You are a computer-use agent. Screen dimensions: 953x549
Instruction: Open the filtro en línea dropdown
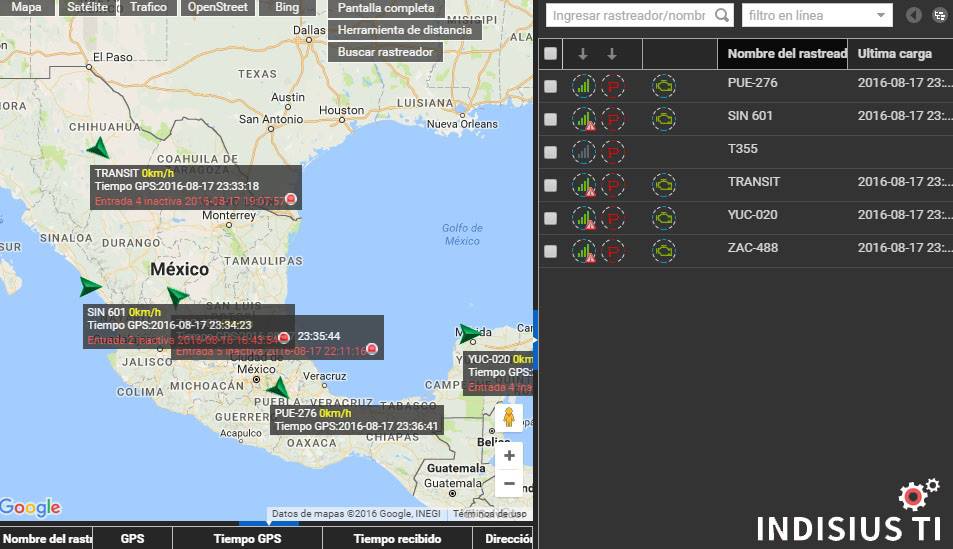[x=817, y=15]
